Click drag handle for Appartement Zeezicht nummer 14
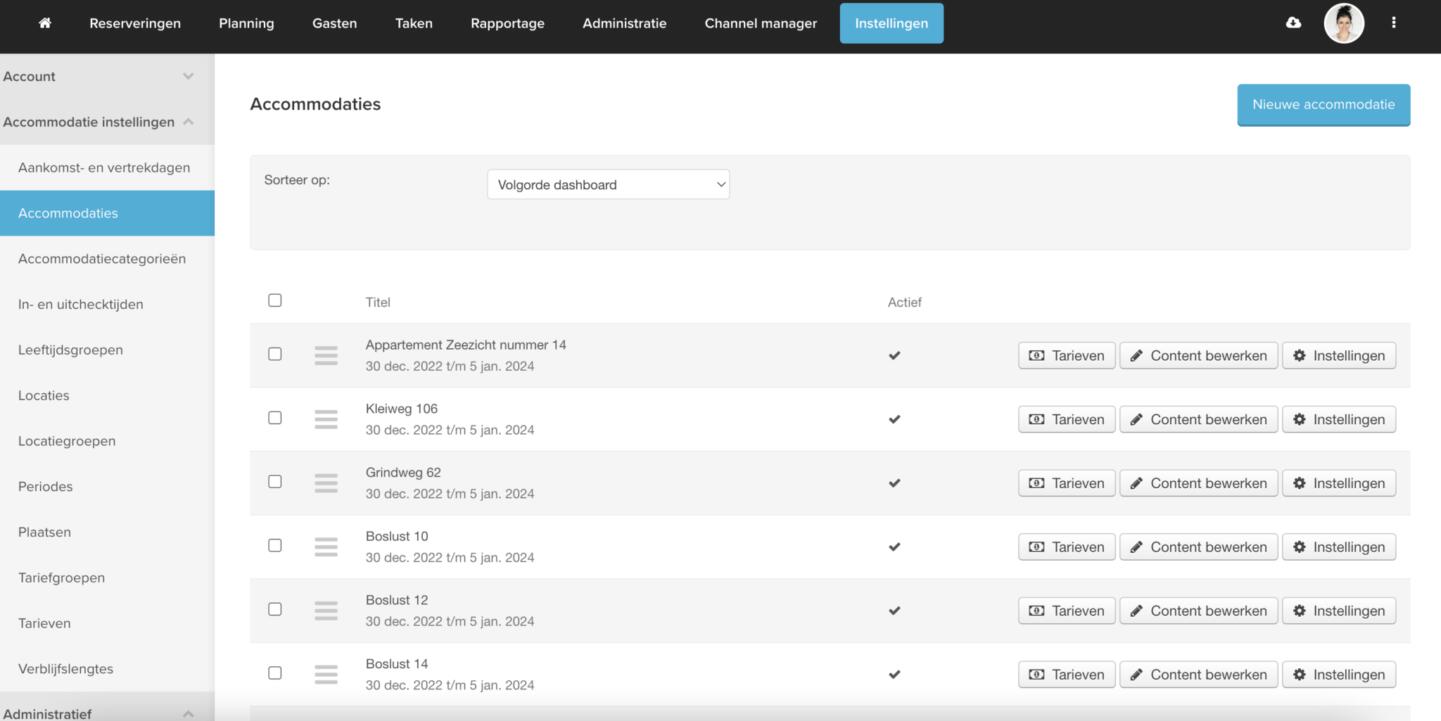This screenshot has width=1441, height=721. point(326,355)
